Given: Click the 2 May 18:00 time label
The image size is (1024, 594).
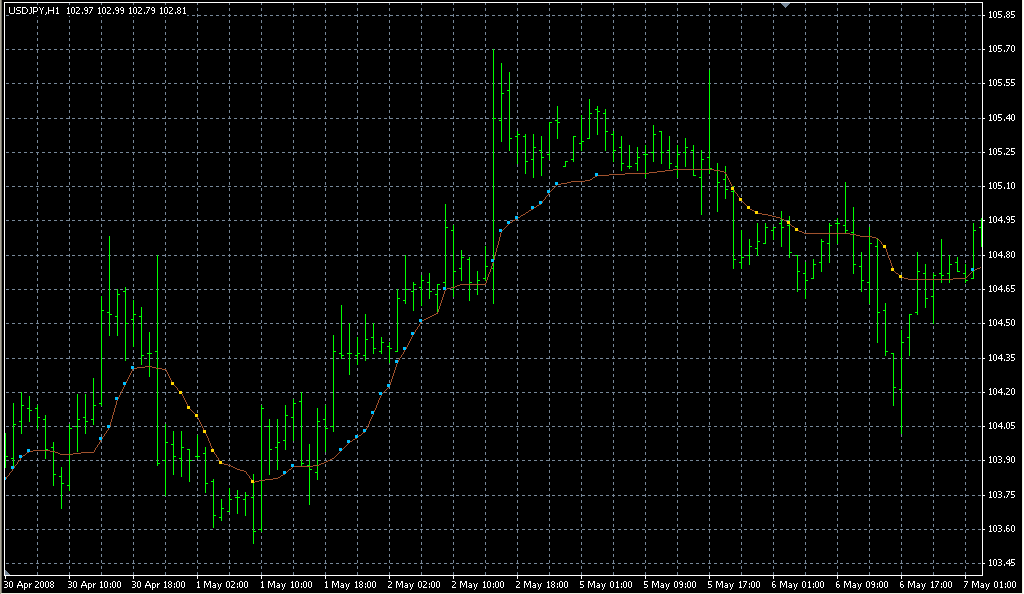Looking at the screenshot, I should [x=540, y=584].
